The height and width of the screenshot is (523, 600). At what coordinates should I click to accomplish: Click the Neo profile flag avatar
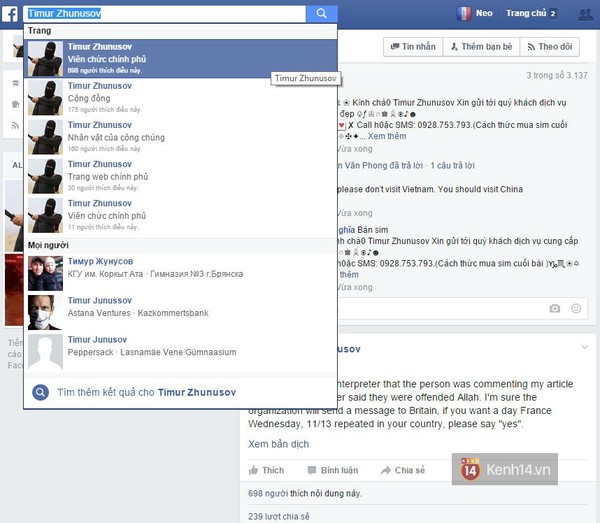[x=463, y=14]
